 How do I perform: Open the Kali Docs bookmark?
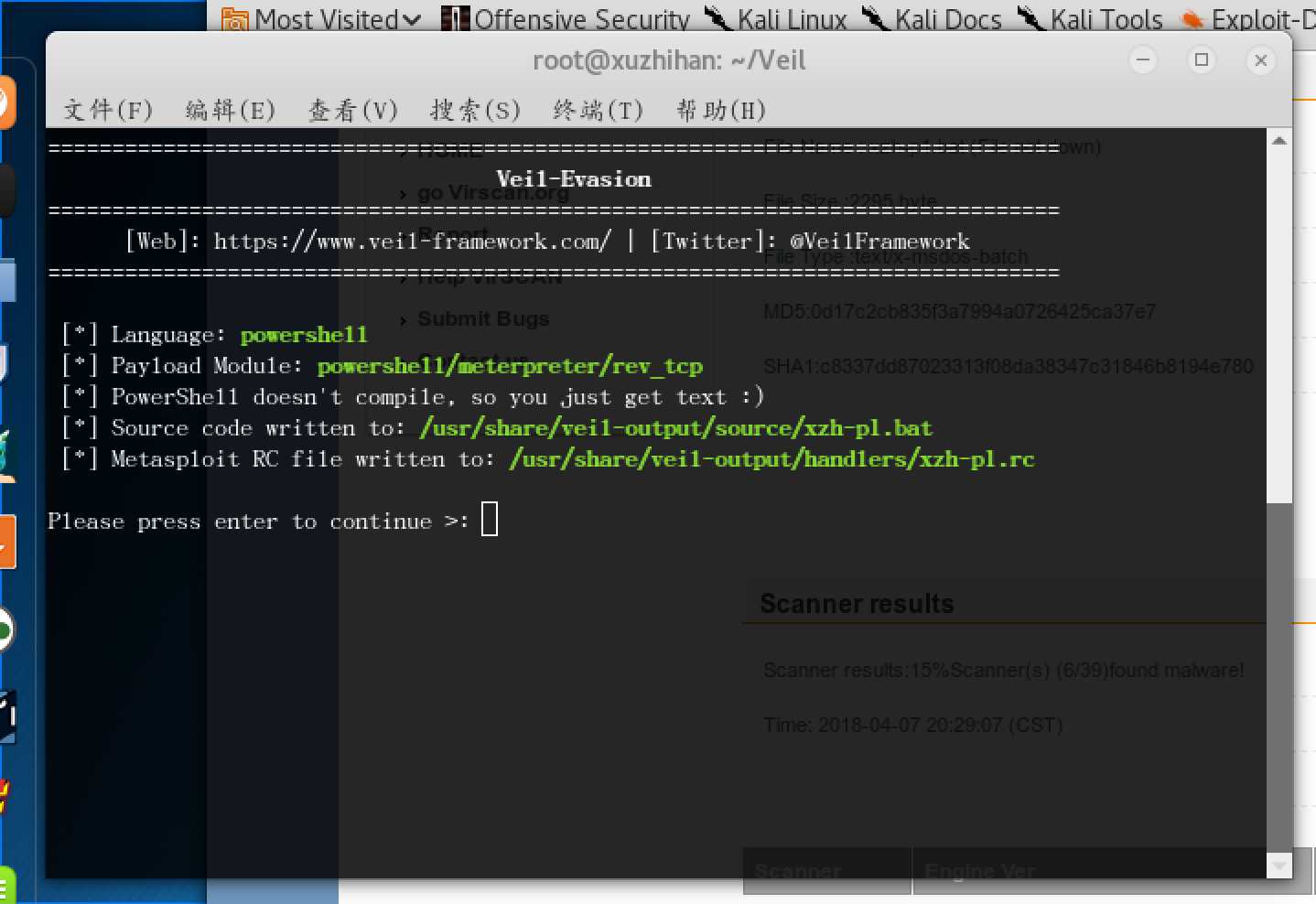click(x=933, y=19)
